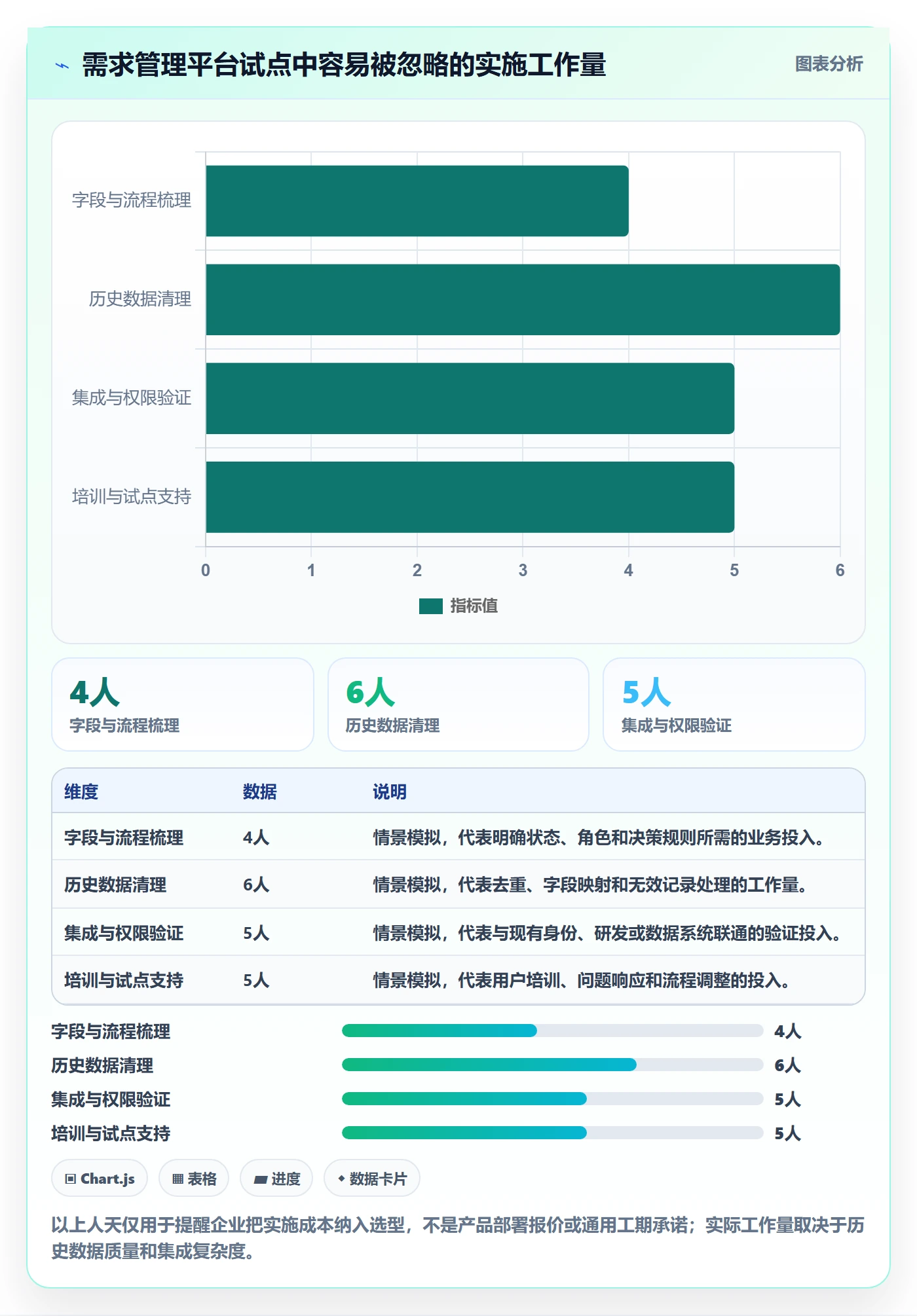The height and width of the screenshot is (1316, 917).
Task: Select the 历史数据清理 table row cell
Action: tap(115, 885)
